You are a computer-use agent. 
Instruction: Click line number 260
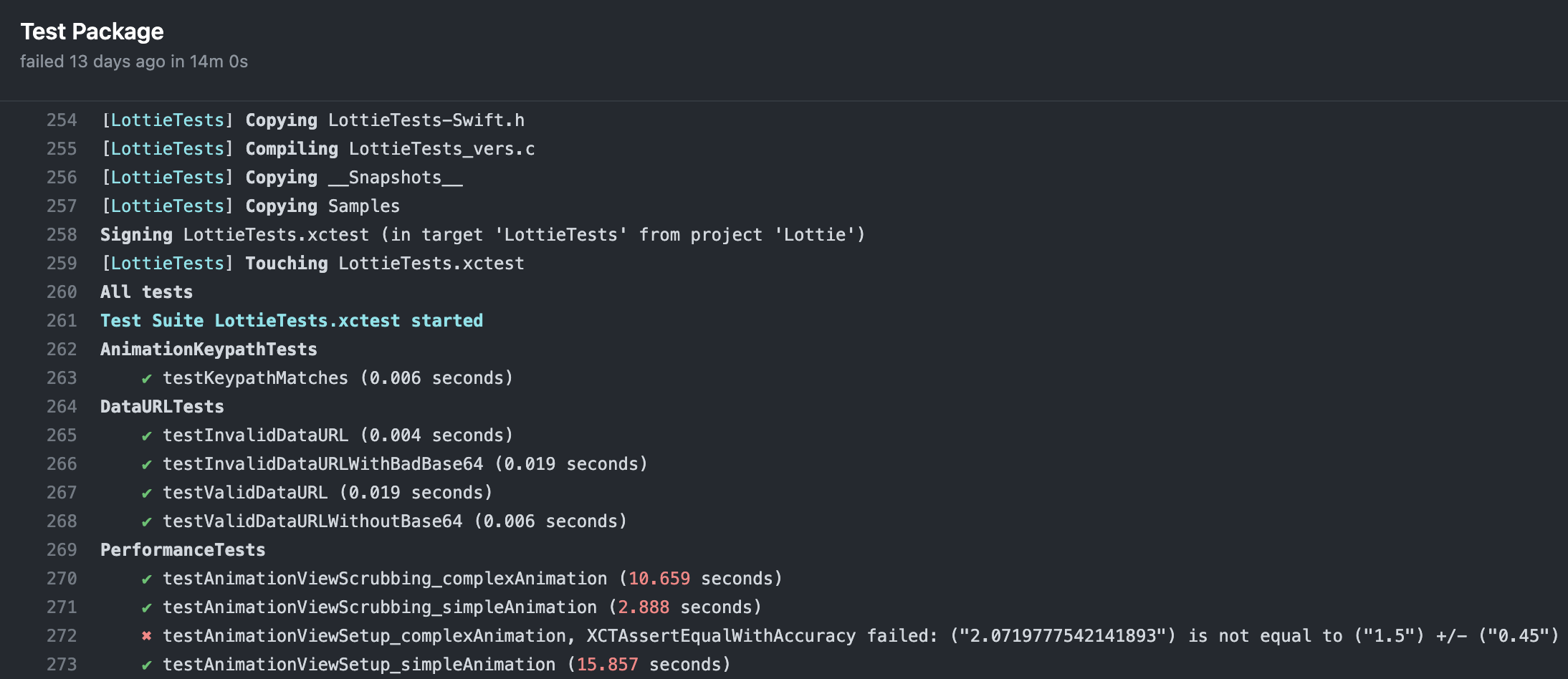pos(62,292)
